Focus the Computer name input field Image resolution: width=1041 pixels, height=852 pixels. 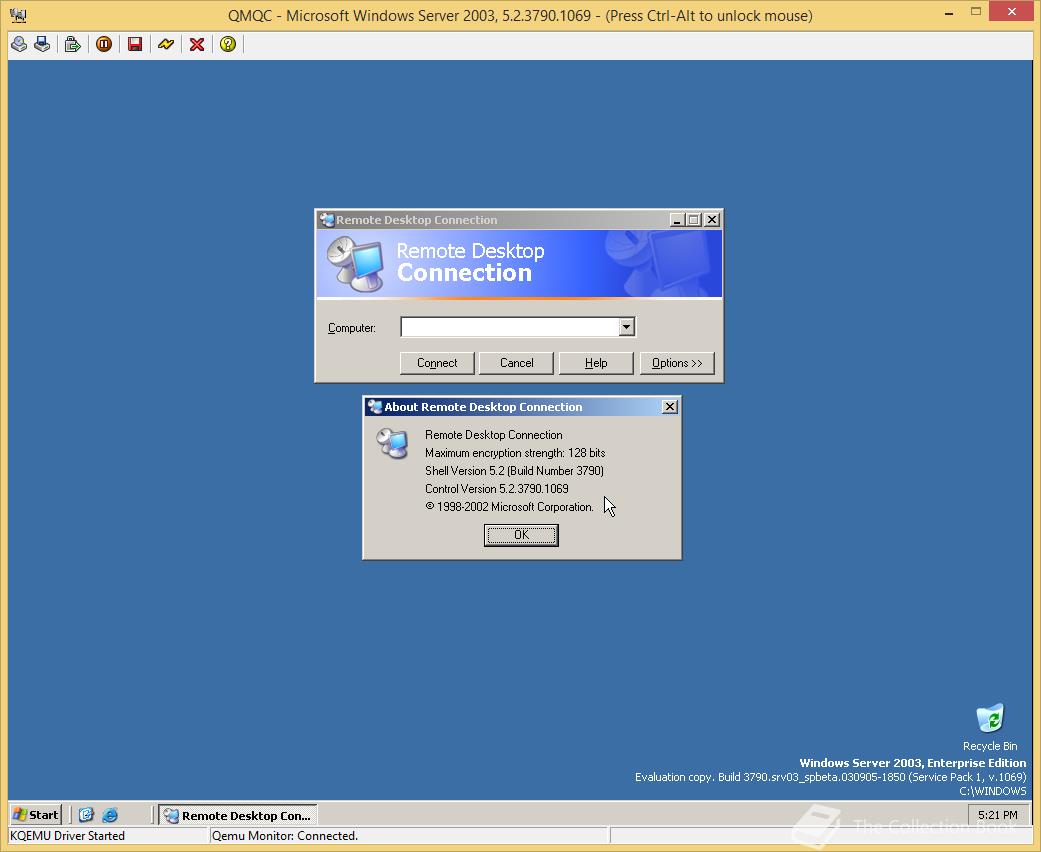pyautogui.click(x=510, y=327)
